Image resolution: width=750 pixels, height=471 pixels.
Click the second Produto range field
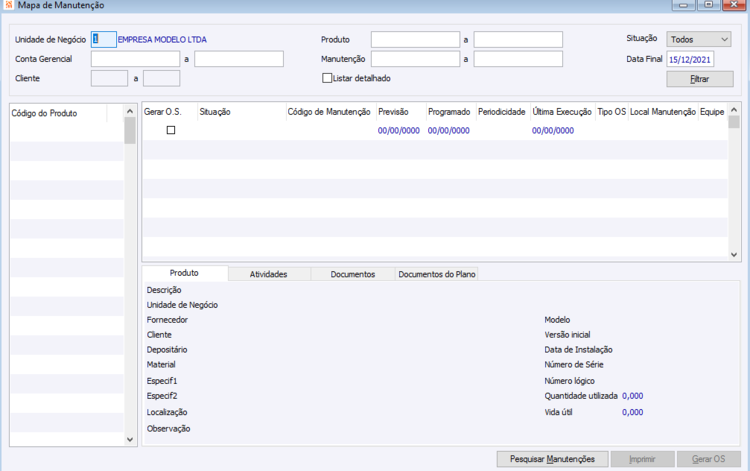pyautogui.click(x=518, y=39)
